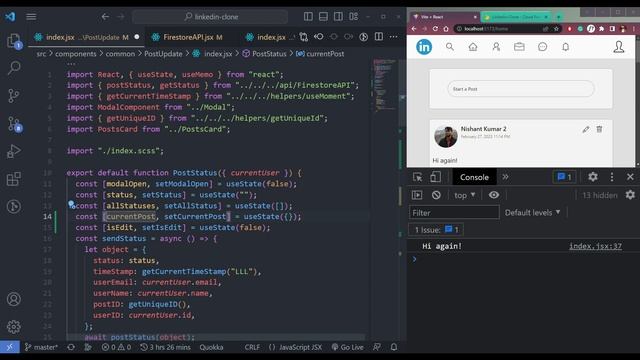Click the 'currentPost' variable on line 14
The height and width of the screenshot is (360, 640).
tap(131, 217)
